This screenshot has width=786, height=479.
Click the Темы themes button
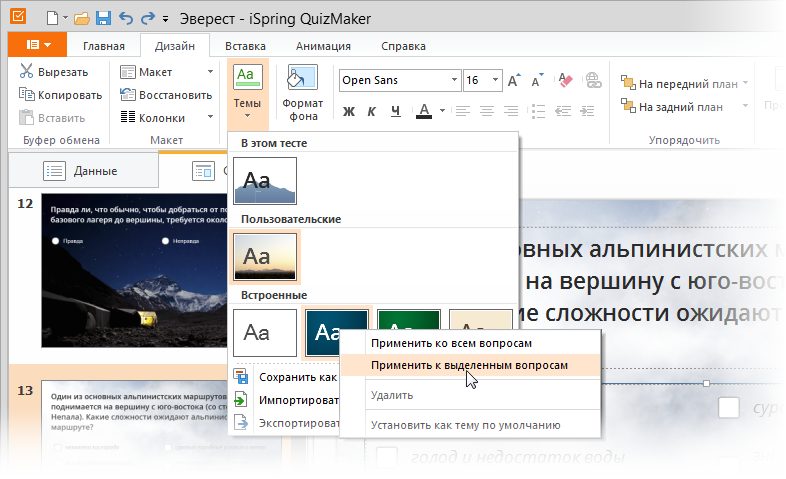pyautogui.click(x=248, y=93)
